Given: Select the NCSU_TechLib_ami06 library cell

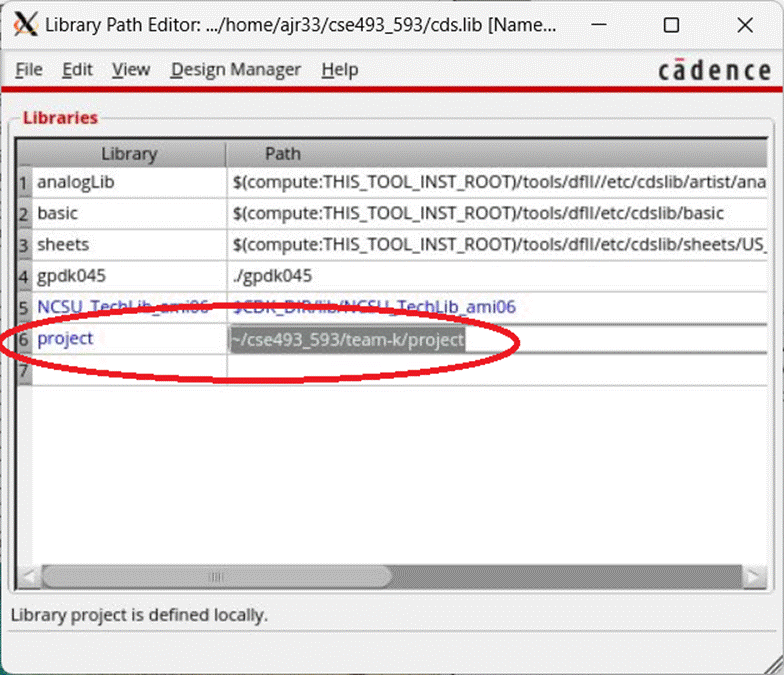Looking at the screenshot, I should [x=129, y=306].
